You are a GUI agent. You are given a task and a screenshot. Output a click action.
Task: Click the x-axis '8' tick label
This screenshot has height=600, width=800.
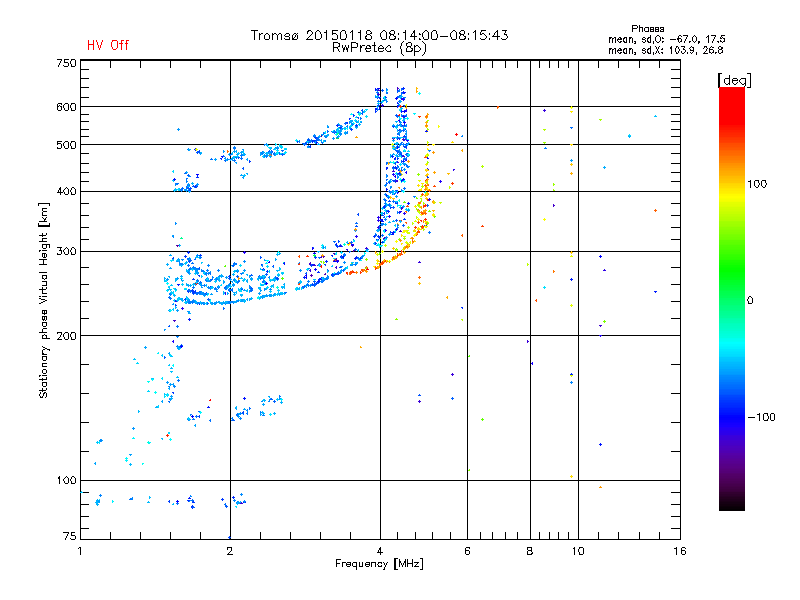(530, 551)
